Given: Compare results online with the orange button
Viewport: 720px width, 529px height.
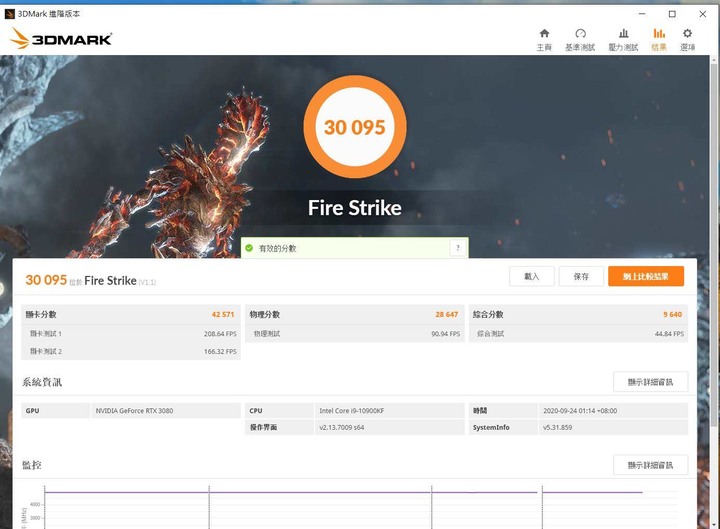Looking at the screenshot, I should [646, 276].
